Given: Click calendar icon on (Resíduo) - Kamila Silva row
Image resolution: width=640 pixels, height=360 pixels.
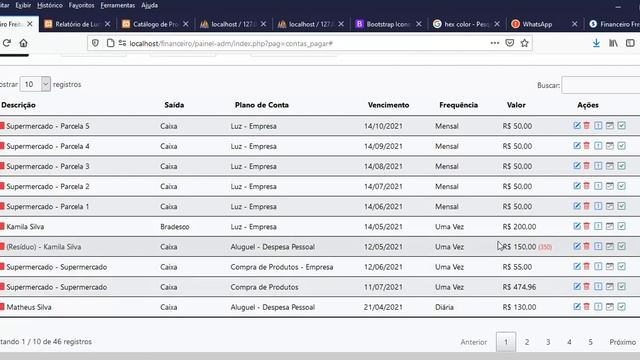Looking at the screenshot, I should [610, 246].
